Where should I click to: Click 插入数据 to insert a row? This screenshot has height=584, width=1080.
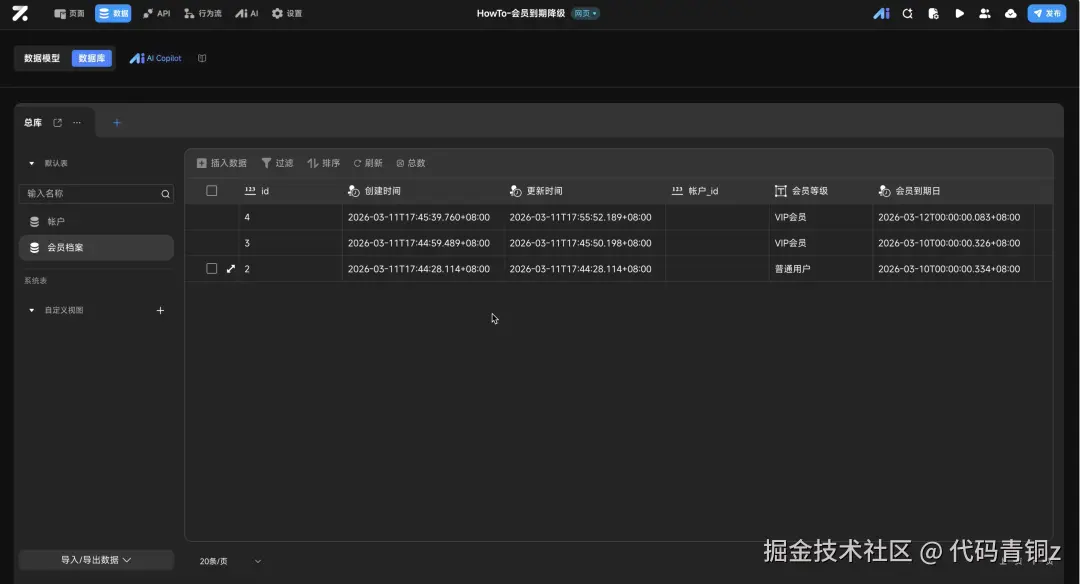pyautogui.click(x=222, y=163)
